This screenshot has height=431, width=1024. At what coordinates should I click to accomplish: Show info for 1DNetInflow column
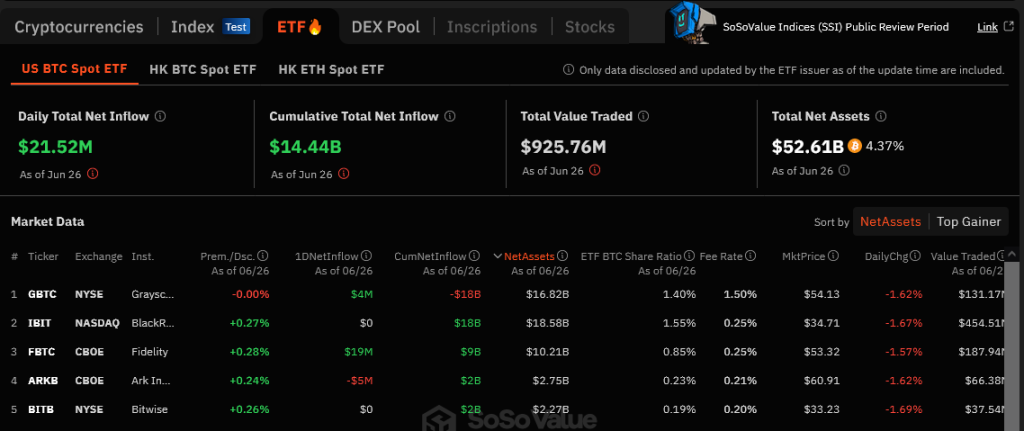[x=366, y=256]
